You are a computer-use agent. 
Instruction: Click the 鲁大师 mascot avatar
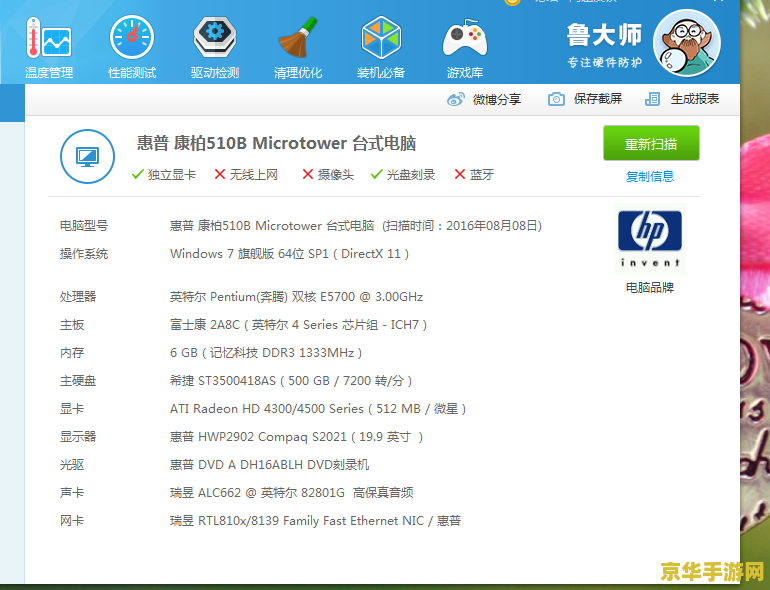687,43
